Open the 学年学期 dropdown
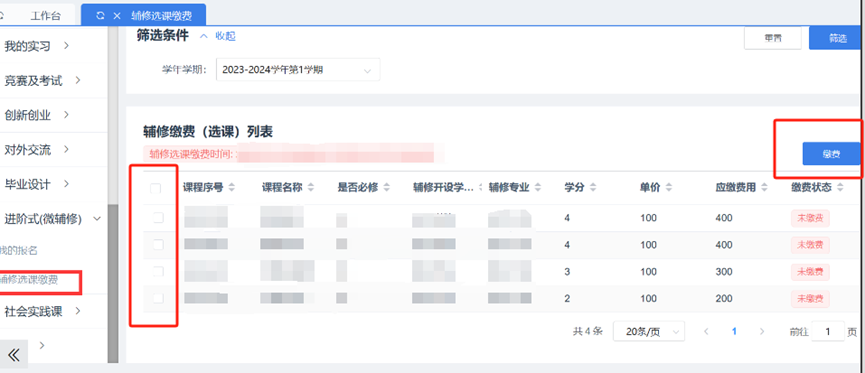 pos(298,70)
